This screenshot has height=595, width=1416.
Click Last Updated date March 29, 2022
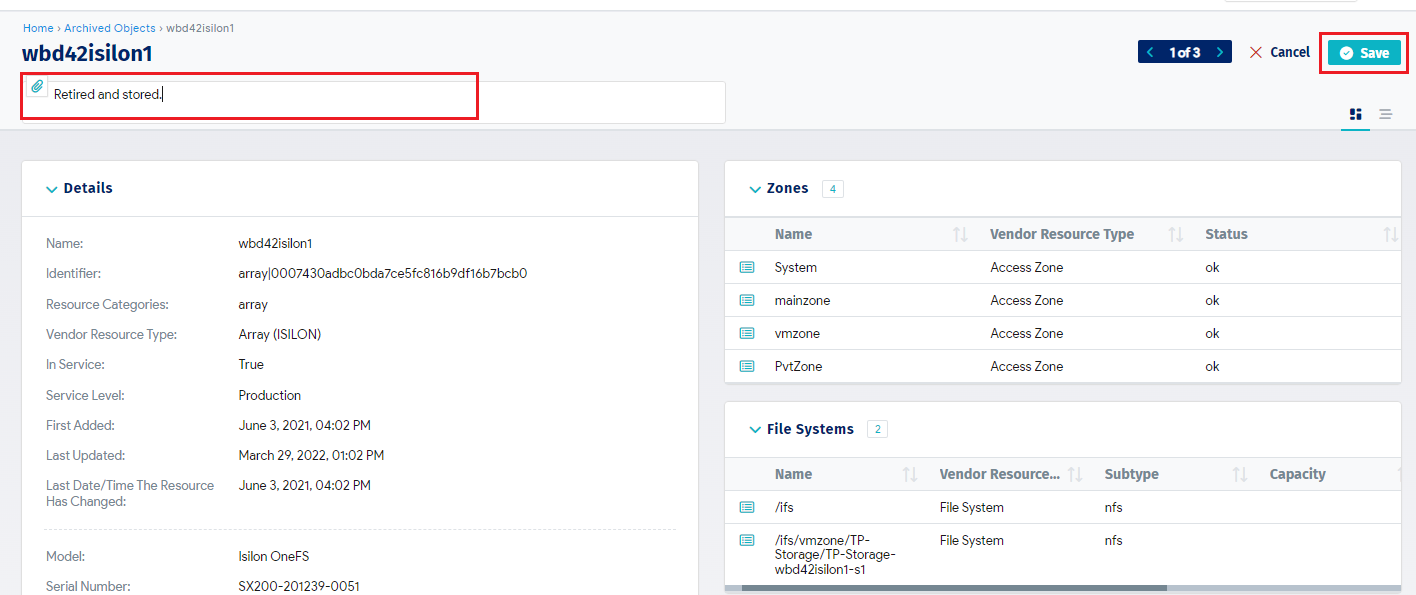pos(311,455)
